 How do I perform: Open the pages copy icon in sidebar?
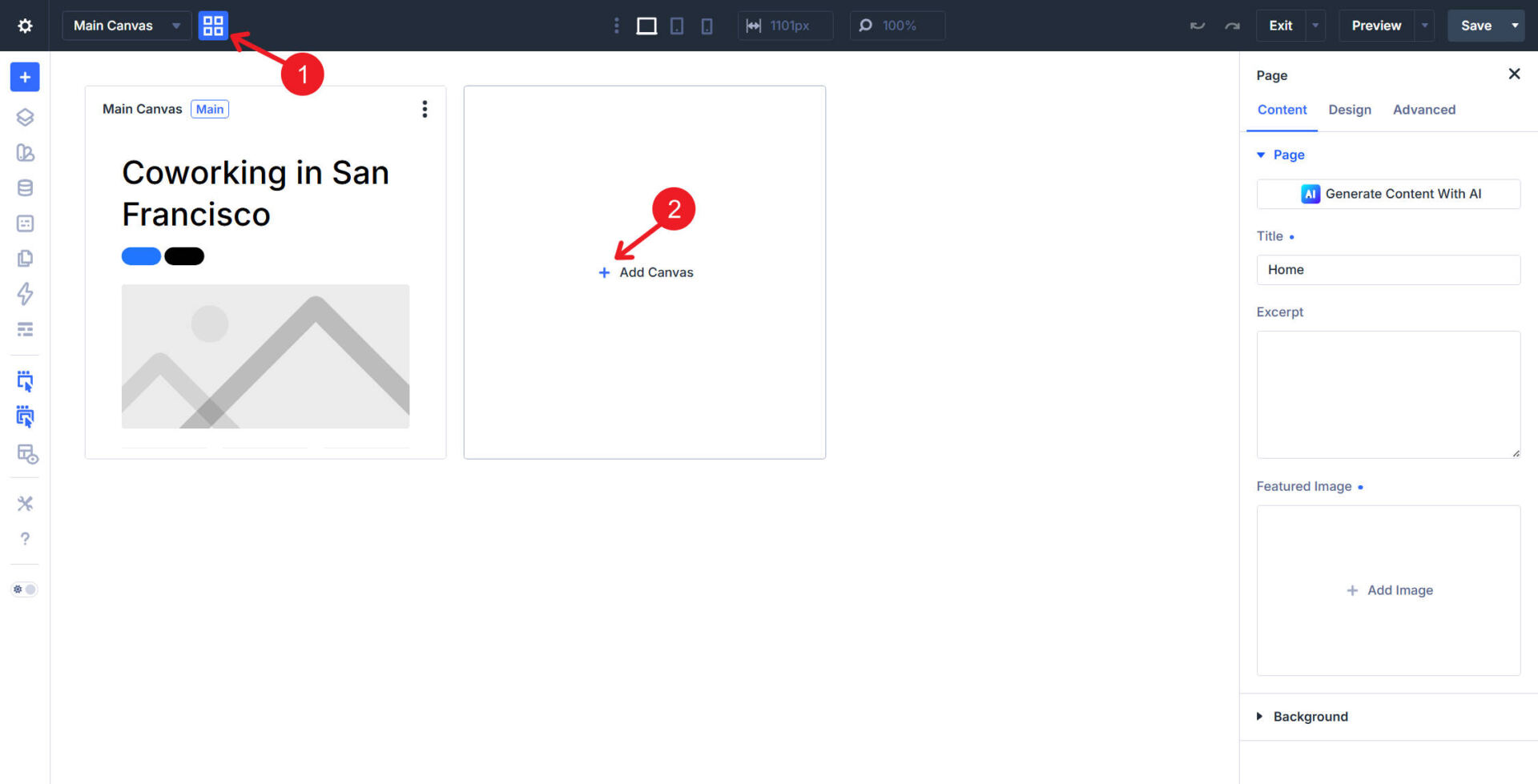click(25, 259)
